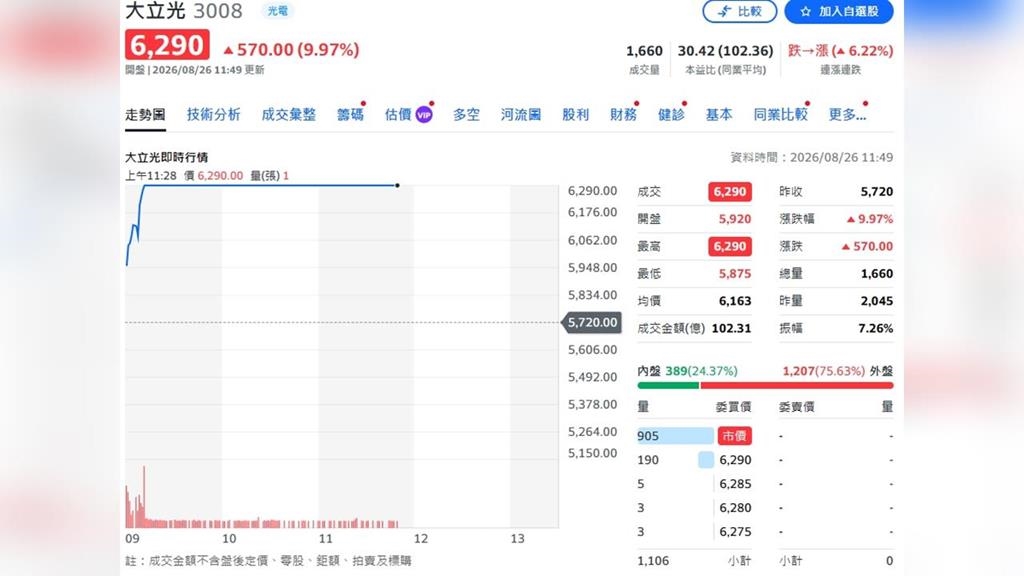Click the 跌→漲 (6.22%) indicator
1024x576 pixels.
click(840, 51)
